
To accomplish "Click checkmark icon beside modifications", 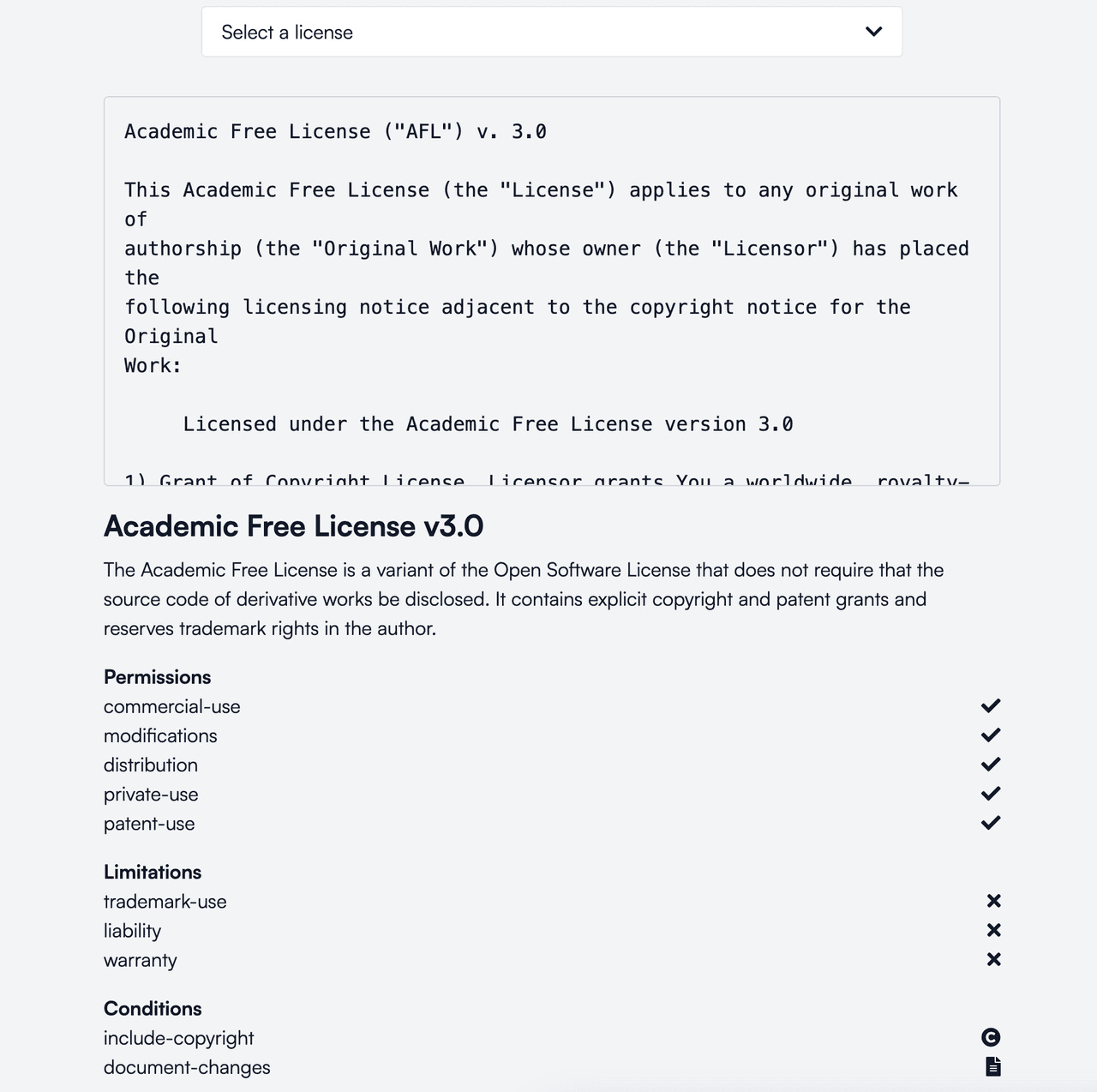I will [991, 735].
